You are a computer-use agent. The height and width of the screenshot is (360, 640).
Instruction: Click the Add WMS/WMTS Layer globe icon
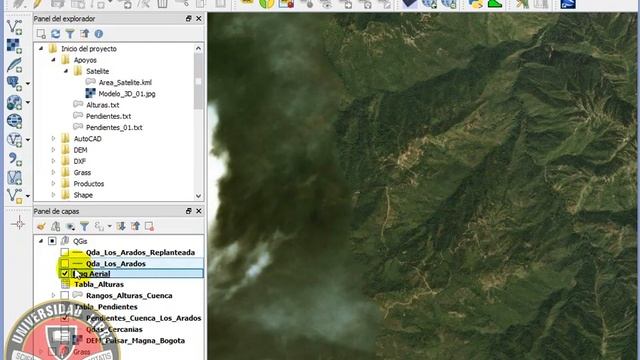(14, 102)
